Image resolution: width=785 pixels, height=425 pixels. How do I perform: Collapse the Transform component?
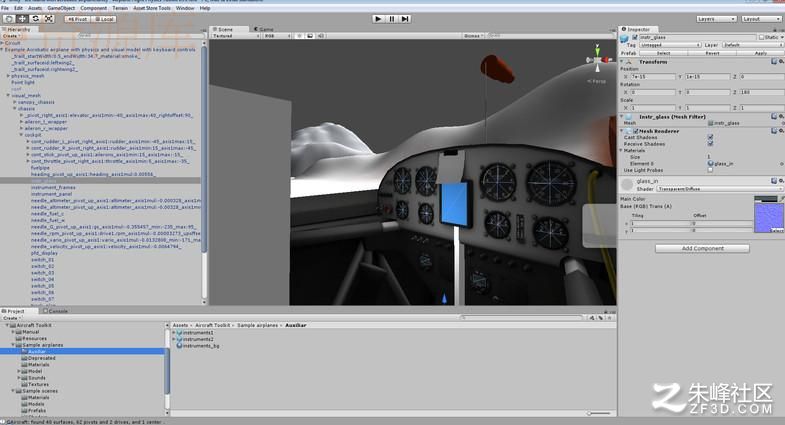pos(622,62)
